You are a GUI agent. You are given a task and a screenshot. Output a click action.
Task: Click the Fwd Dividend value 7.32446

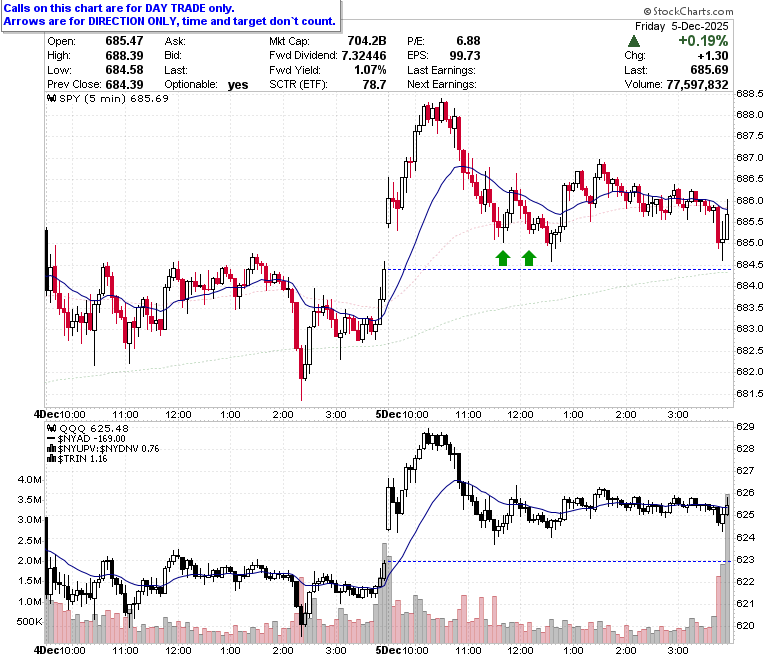click(364, 55)
